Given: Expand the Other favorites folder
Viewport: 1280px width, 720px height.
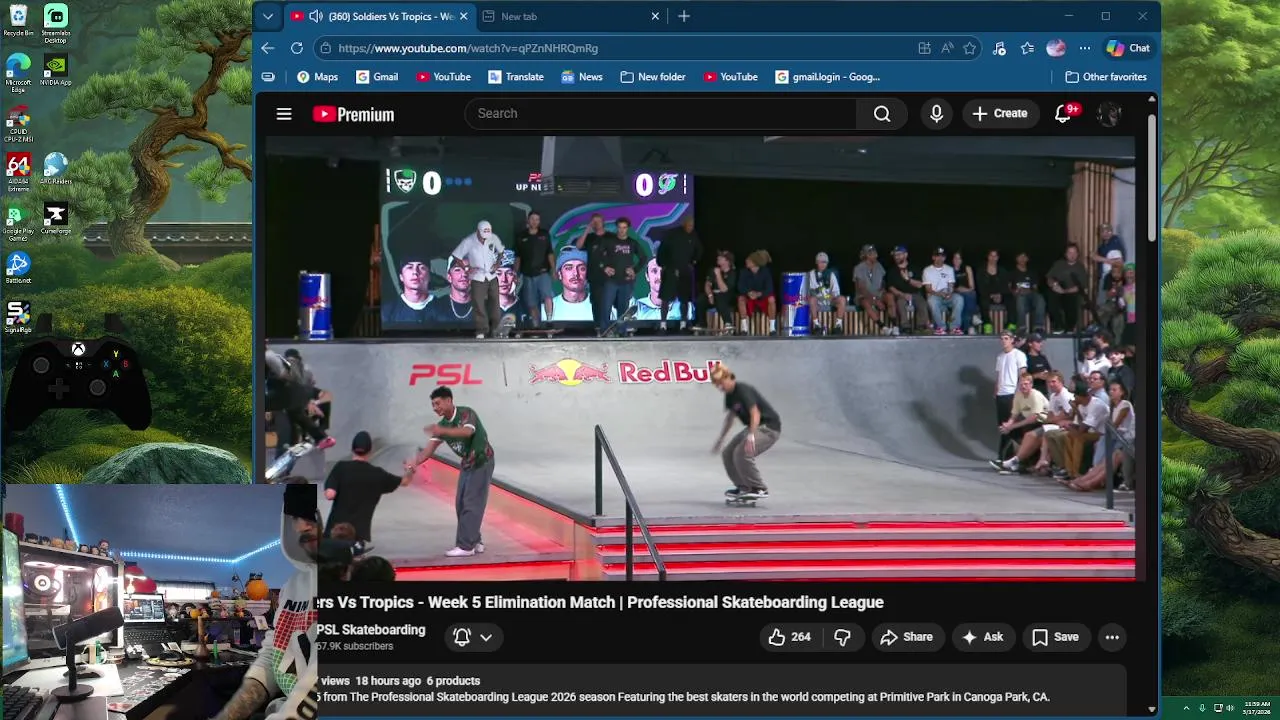Looking at the screenshot, I should 1106,77.
